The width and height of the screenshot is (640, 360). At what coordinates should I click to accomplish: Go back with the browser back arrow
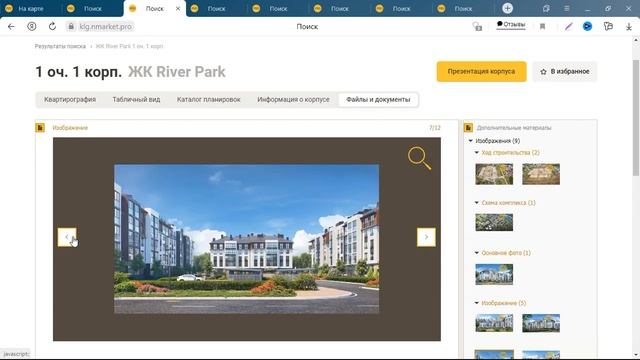11,27
